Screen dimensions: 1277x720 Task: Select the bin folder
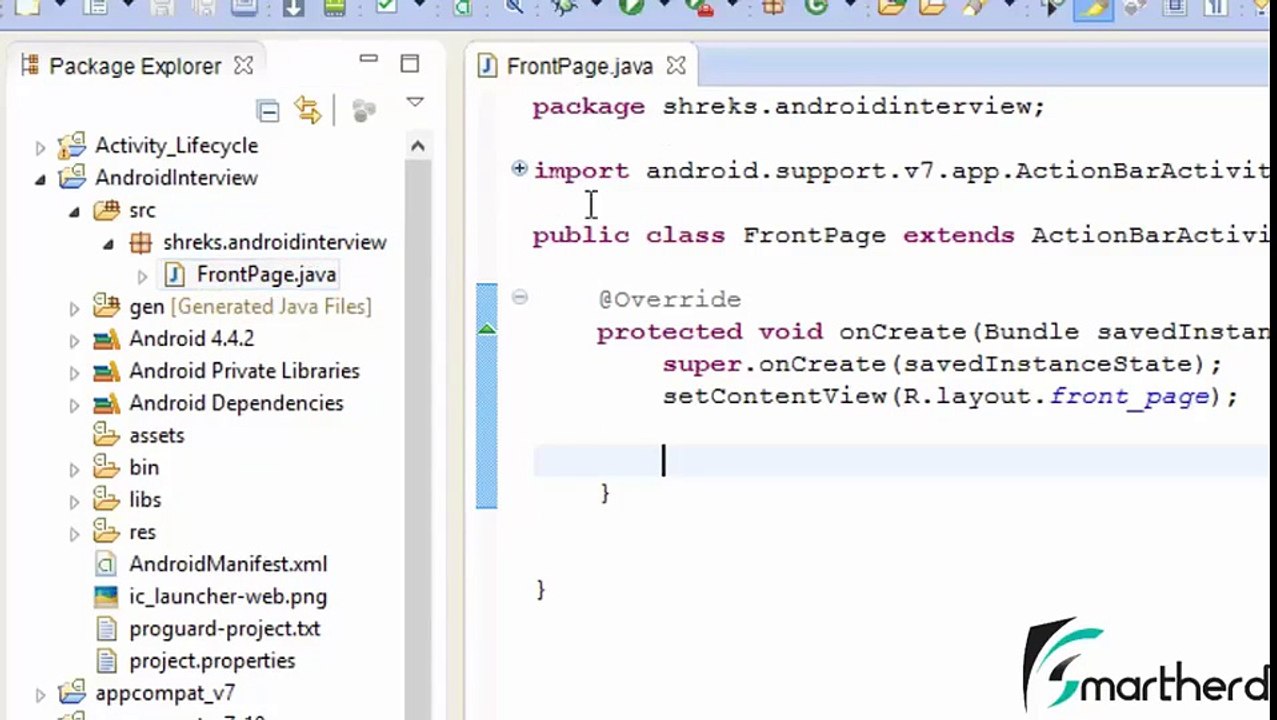click(x=144, y=467)
